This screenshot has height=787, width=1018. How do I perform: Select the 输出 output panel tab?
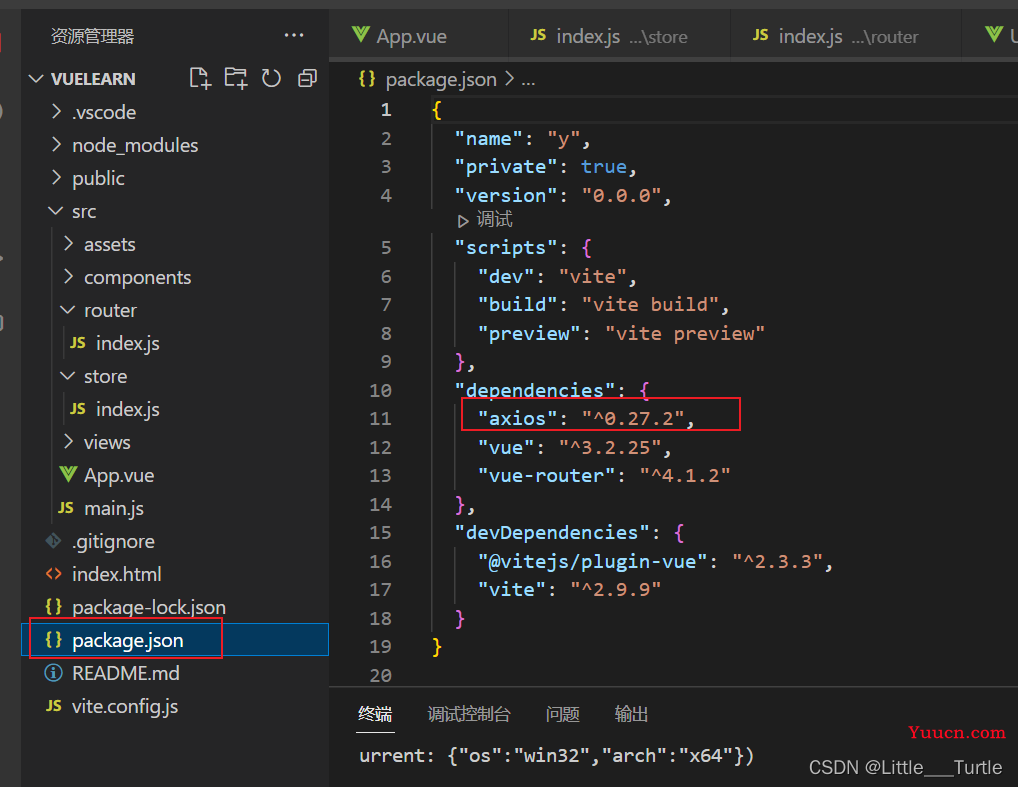pyautogui.click(x=631, y=714)
